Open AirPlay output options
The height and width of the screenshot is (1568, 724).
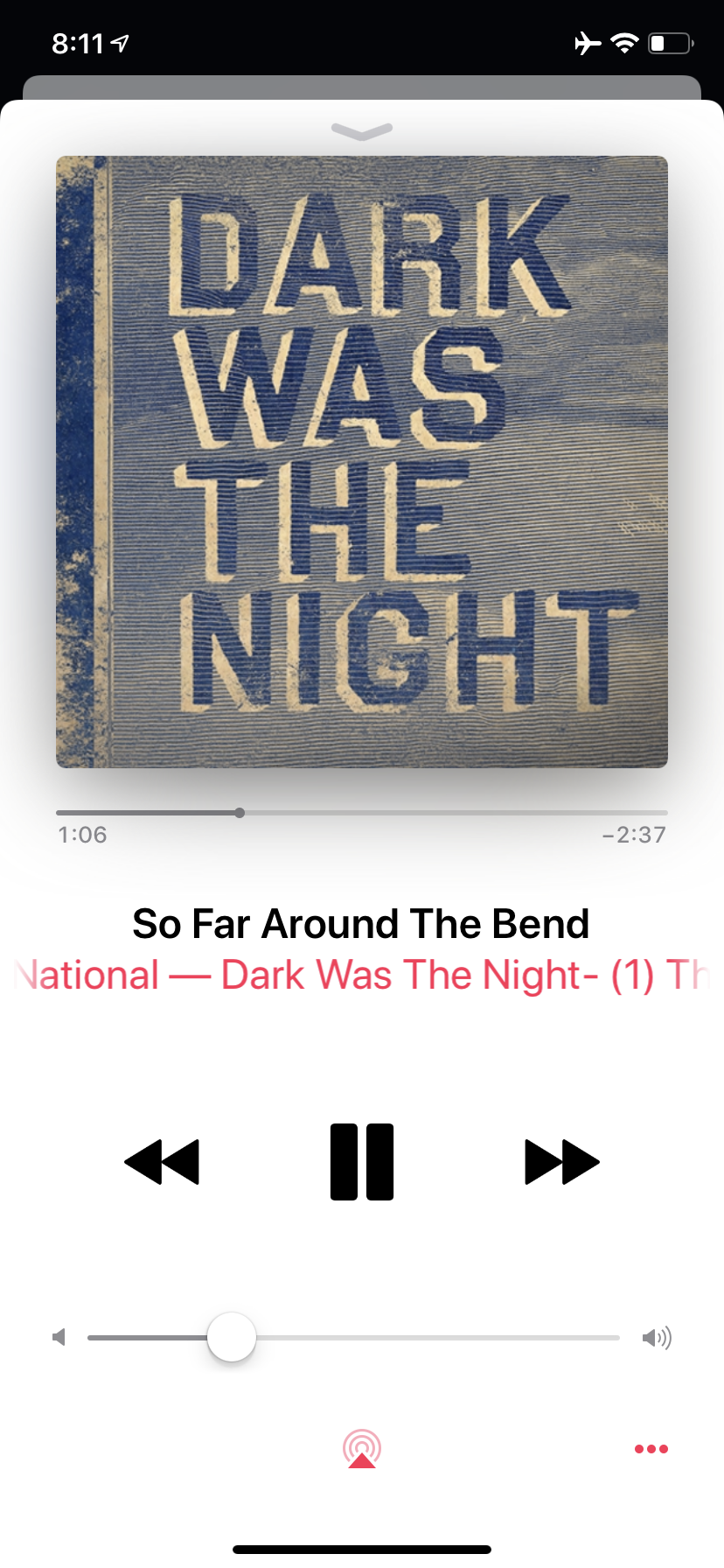click(x=362, y=1448)
